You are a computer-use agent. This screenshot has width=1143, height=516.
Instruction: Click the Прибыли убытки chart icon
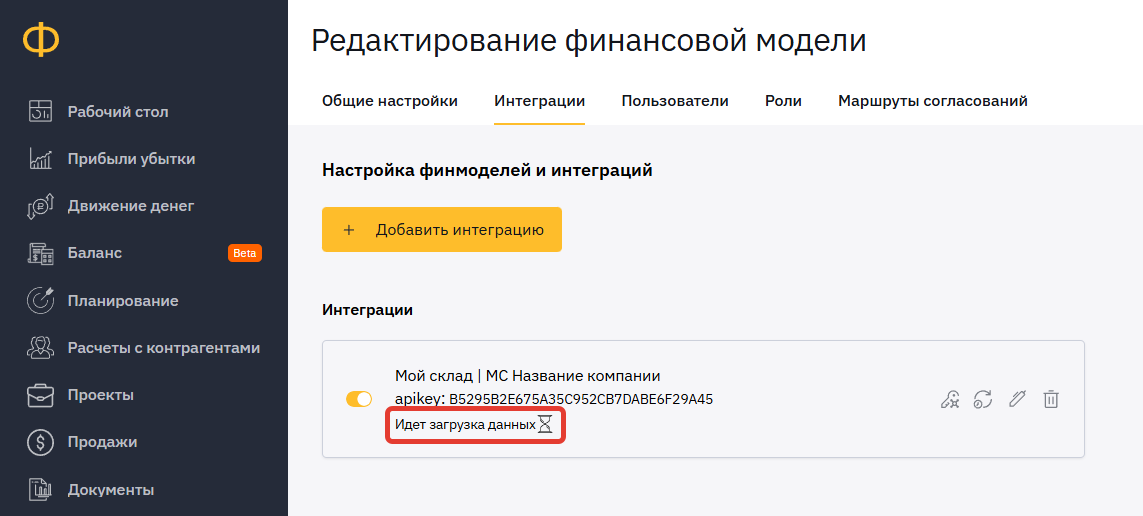click(x=40, y=159)
